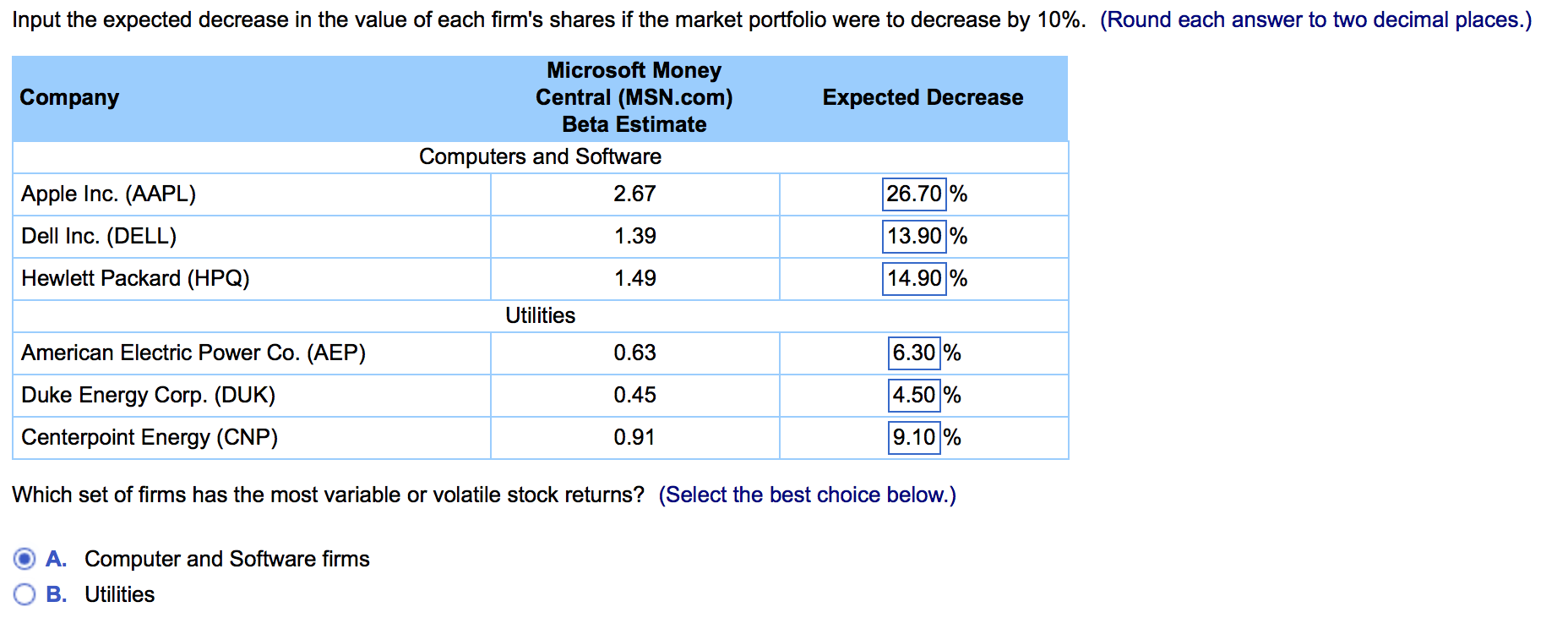Click the Computers and Software section header row
Viewport: 1568px width, 629px height.
(x=540, y=156)
